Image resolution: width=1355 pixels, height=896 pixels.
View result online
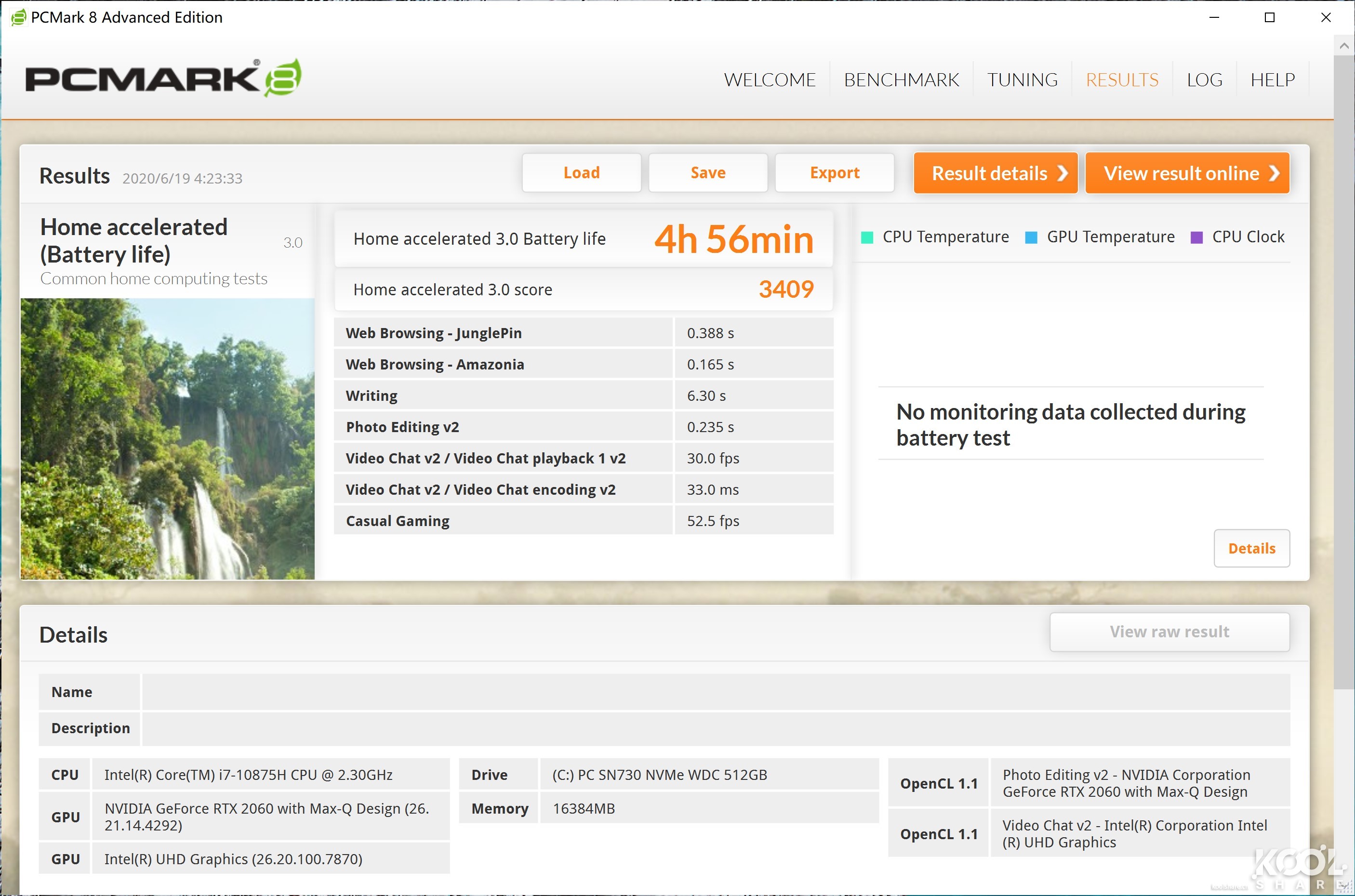click(1186, 172)
